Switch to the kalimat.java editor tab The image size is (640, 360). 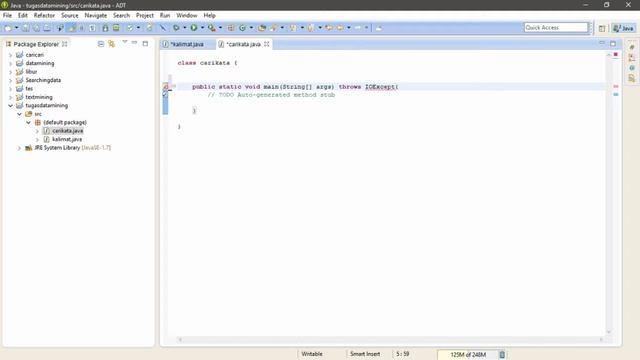tap(187, 44)
